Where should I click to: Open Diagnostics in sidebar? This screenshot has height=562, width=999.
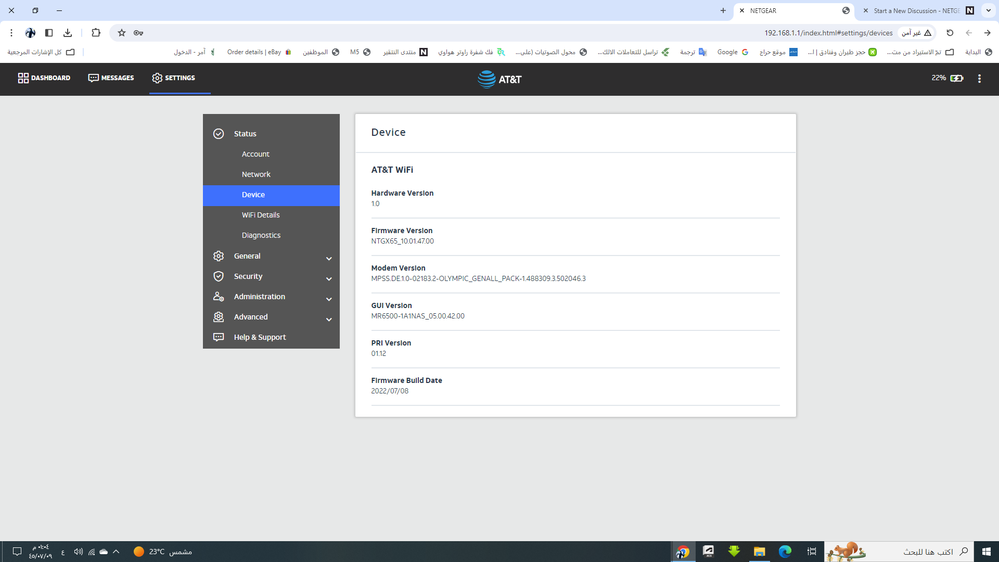[x=261, y=235]
